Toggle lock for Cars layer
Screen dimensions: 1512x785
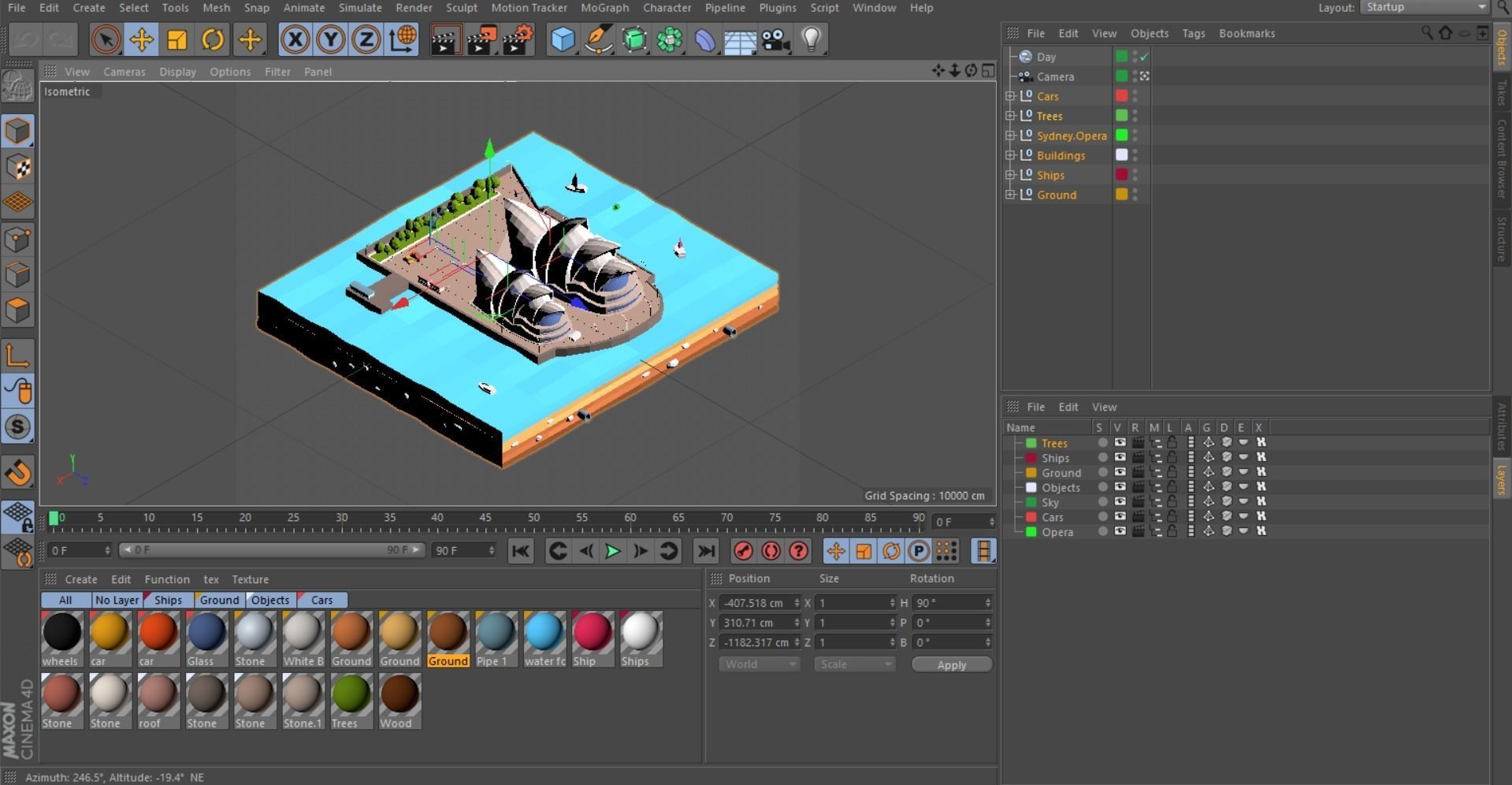tap(1172, 517)
